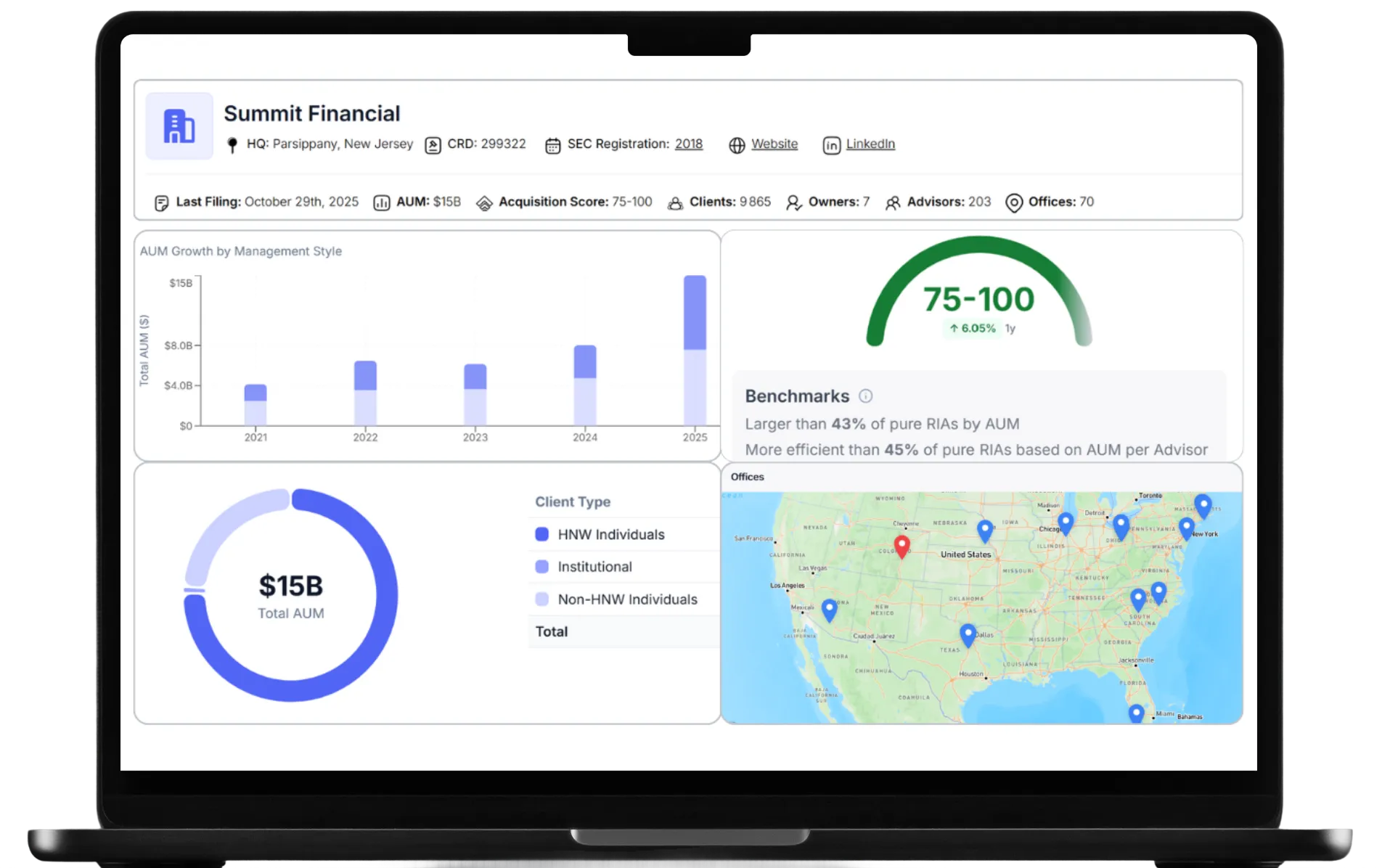Select the blue map pin near Miami
1382x868 pixels.
coord(1136,715)
